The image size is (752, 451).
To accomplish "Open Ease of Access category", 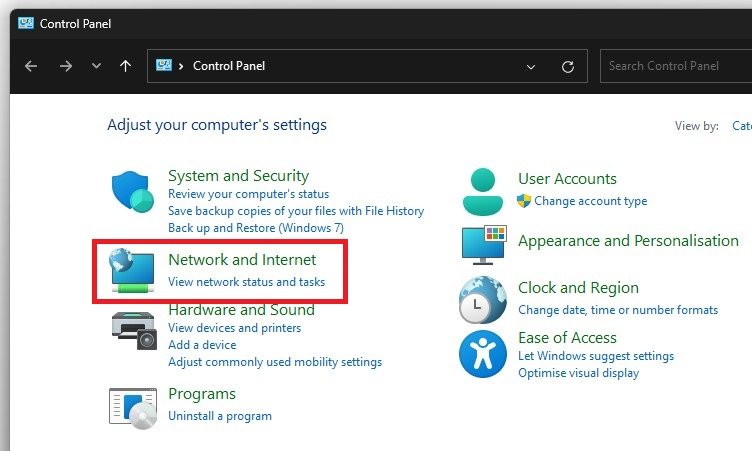I will (567, 338).
